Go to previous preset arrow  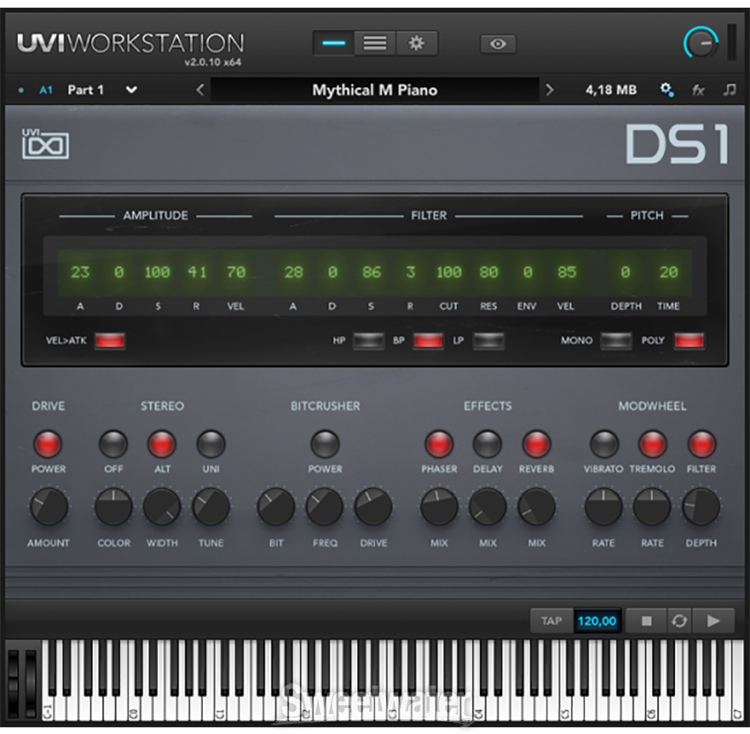200,90
